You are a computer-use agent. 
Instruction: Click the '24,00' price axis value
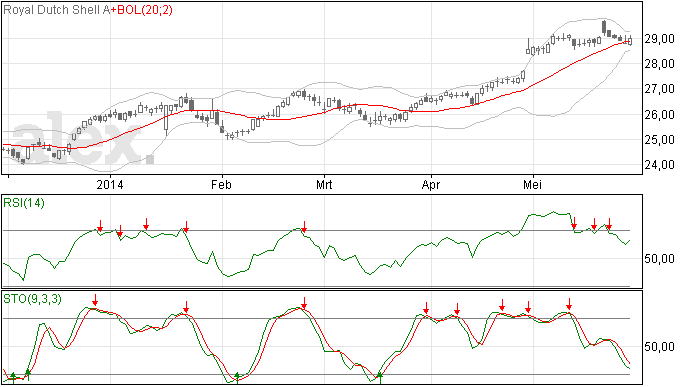pos(659,165)
